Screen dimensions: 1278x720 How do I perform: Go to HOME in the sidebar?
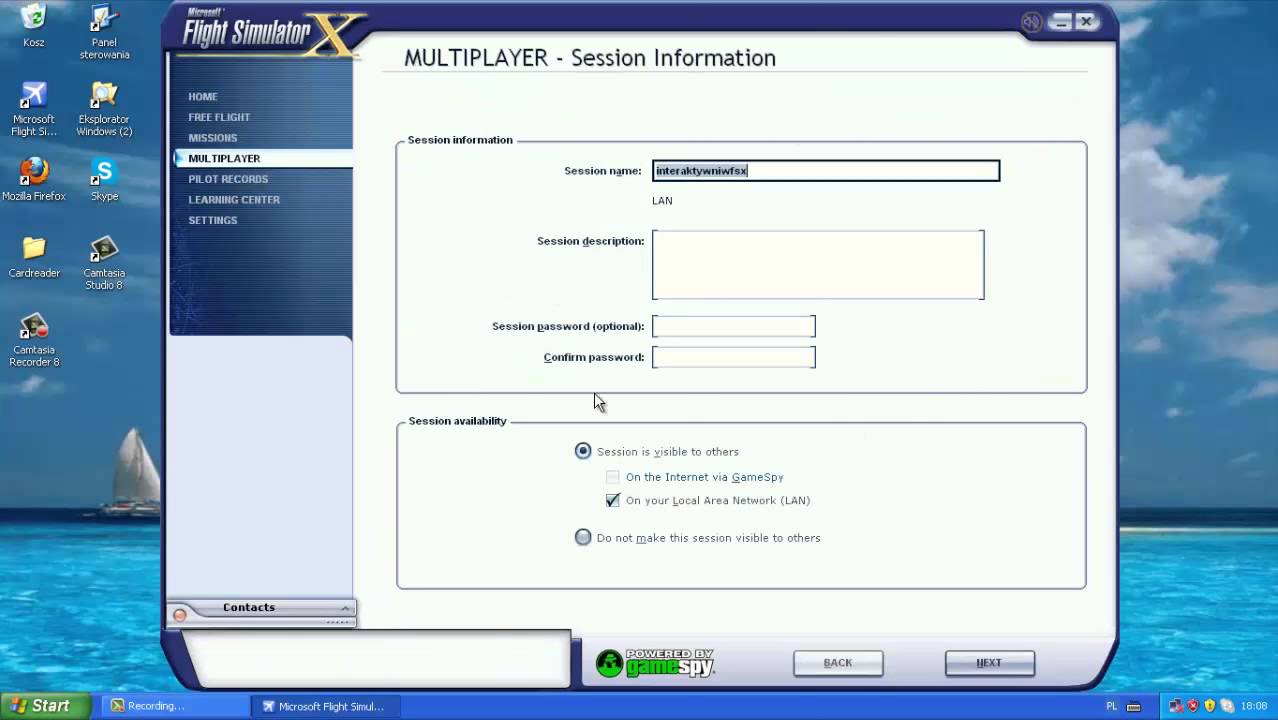click(203, 97)
